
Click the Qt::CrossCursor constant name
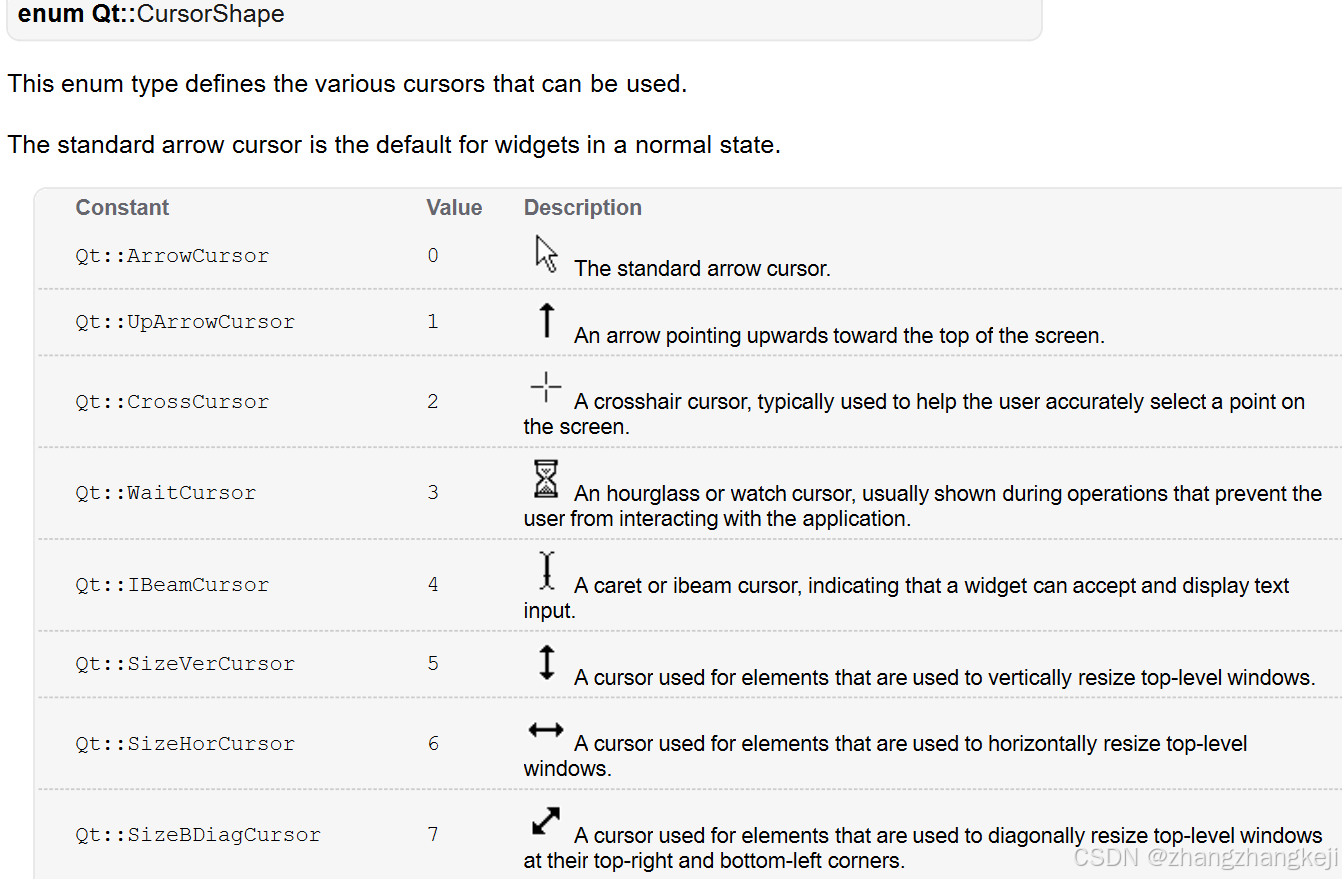pos(172,402)
